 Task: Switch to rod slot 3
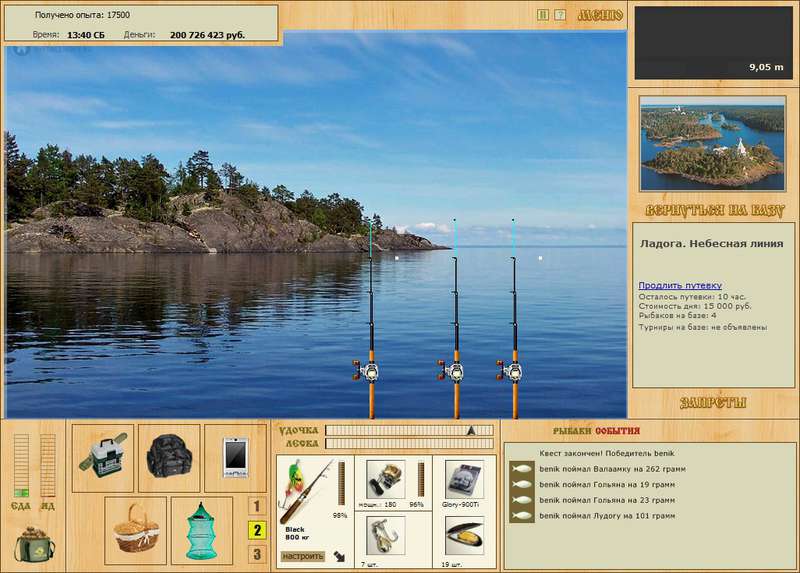point(257,554)
